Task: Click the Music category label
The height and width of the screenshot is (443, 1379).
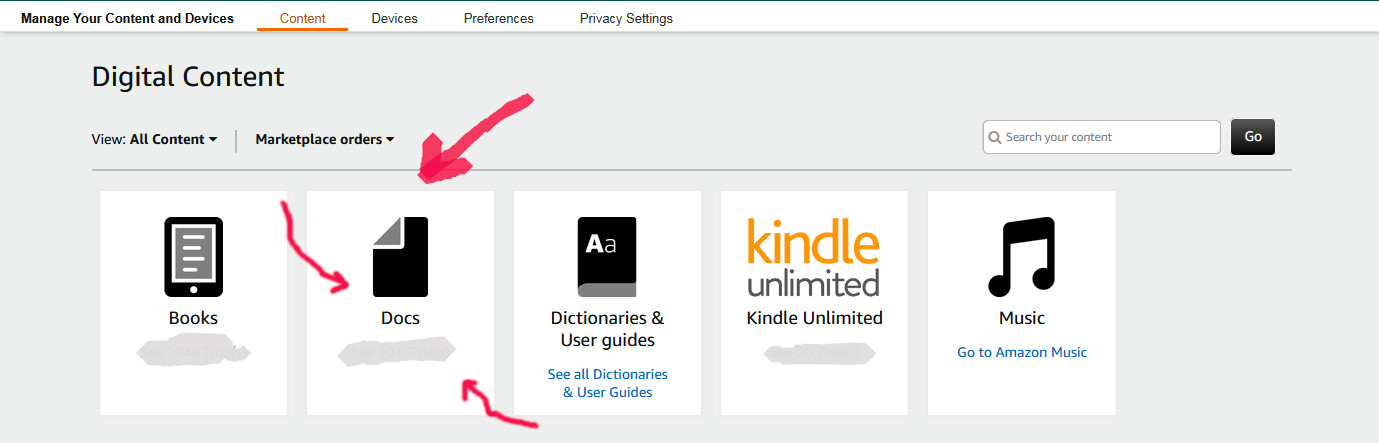Action: pyautogui.click(x=1021, y=318)
